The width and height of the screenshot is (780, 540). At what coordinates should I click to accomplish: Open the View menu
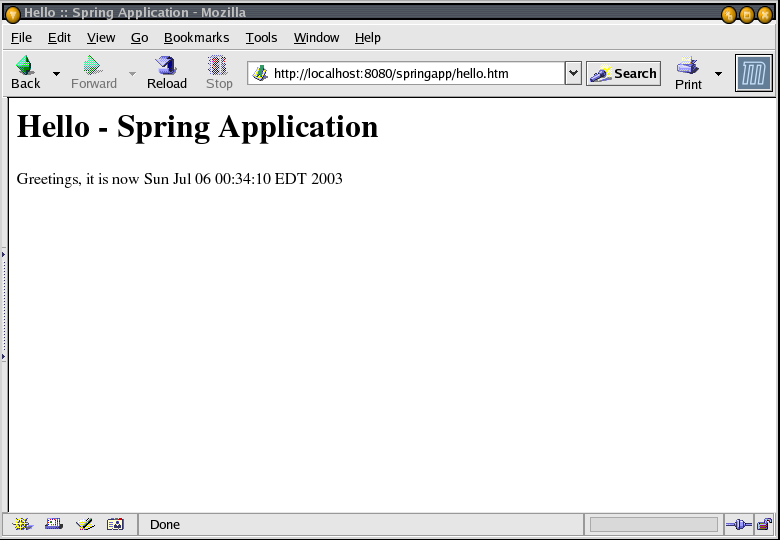pyautogui.click(x=101, y=38)
